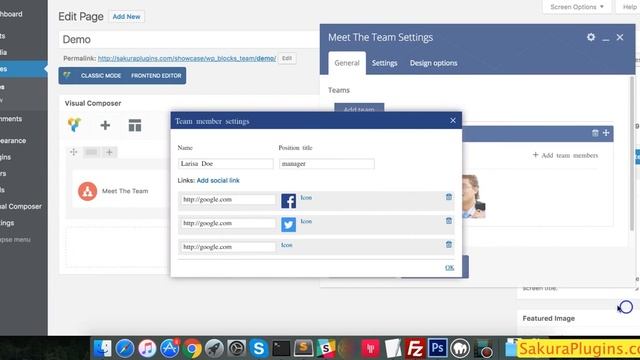Delete the Facebook social link row

[449, 197]
